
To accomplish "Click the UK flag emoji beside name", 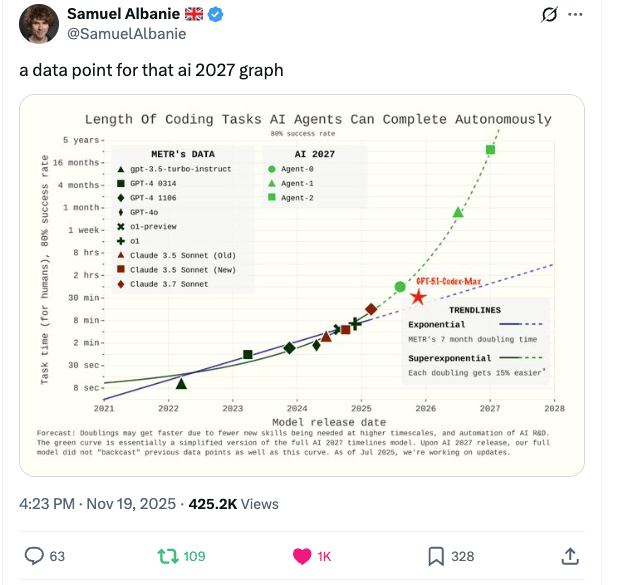I will [194, 14].
